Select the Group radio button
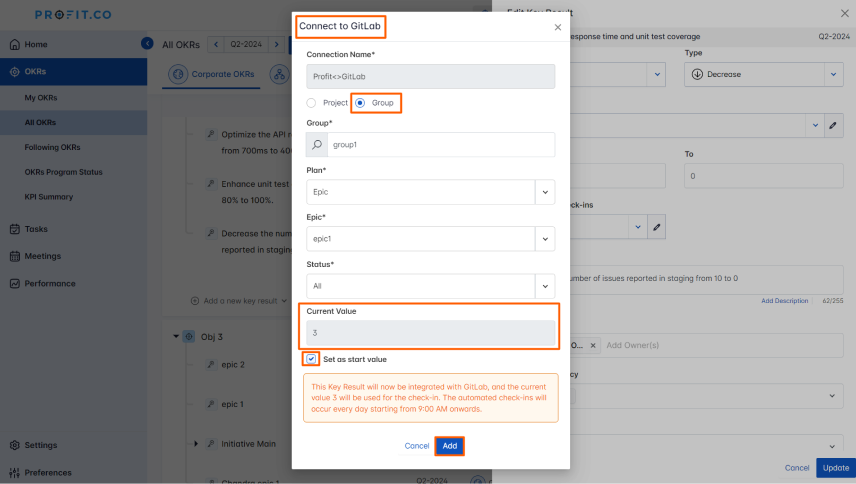856x484 pixels. click(360, 103)
